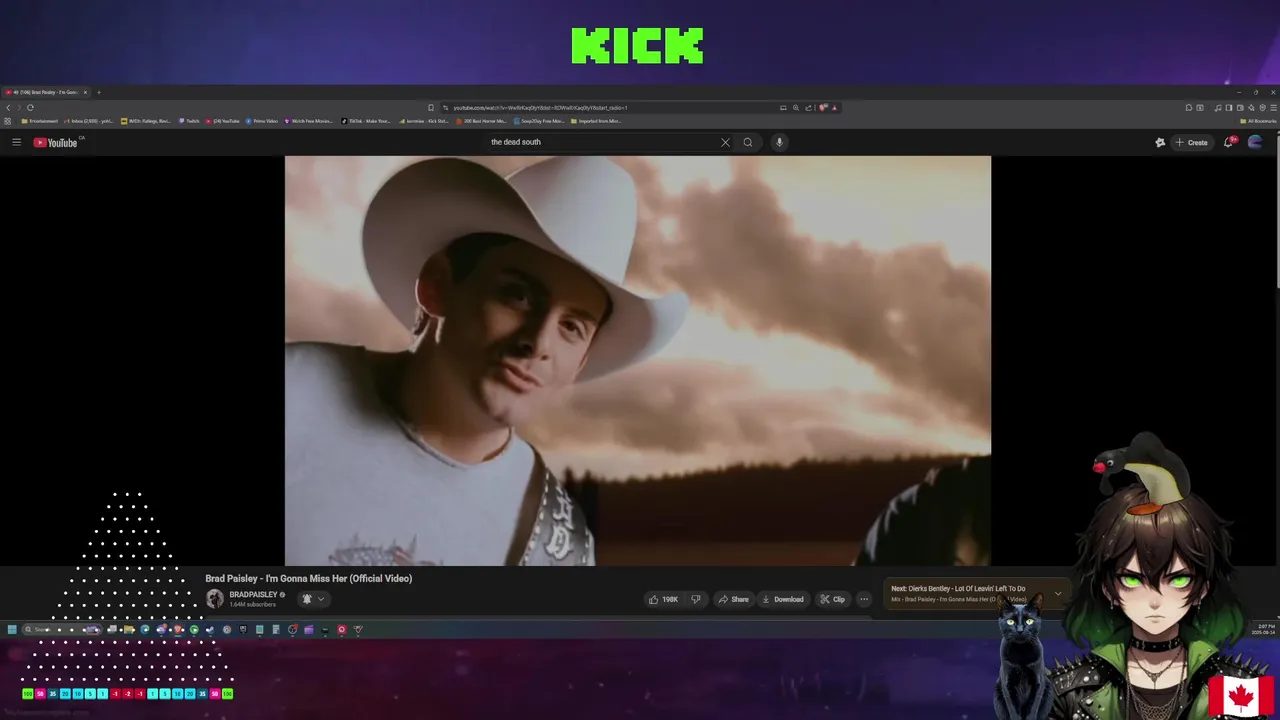Open the All Bookmarks folder
The height and width of the screenshot is (720, 1280).
click(x=1257, y=121)
